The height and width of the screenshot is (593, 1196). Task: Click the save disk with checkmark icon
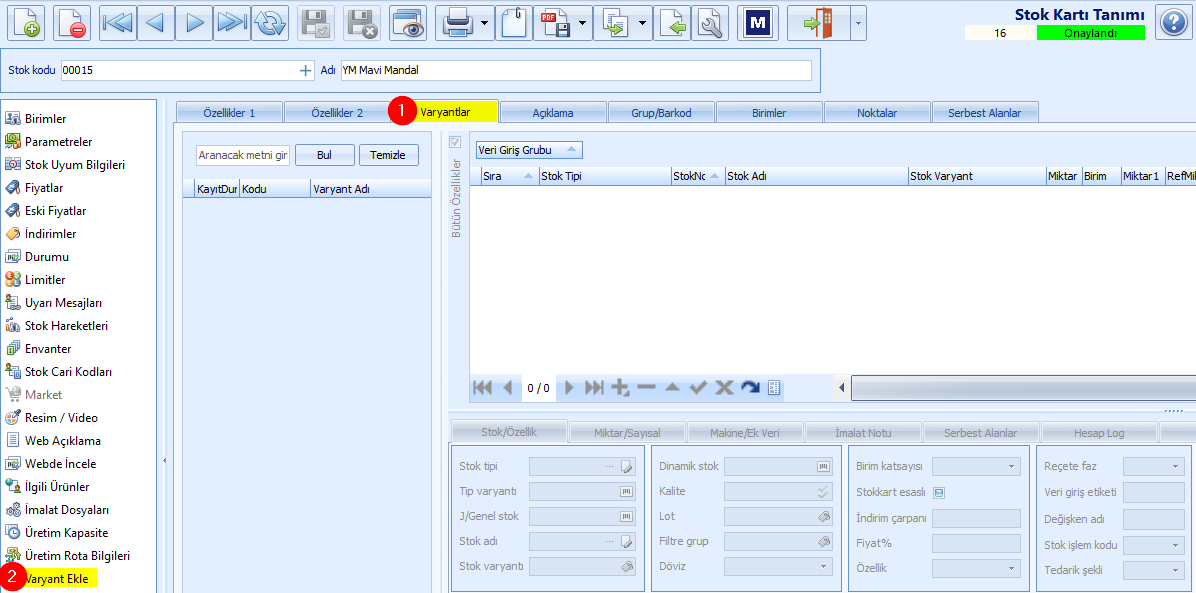coord(317,22)
